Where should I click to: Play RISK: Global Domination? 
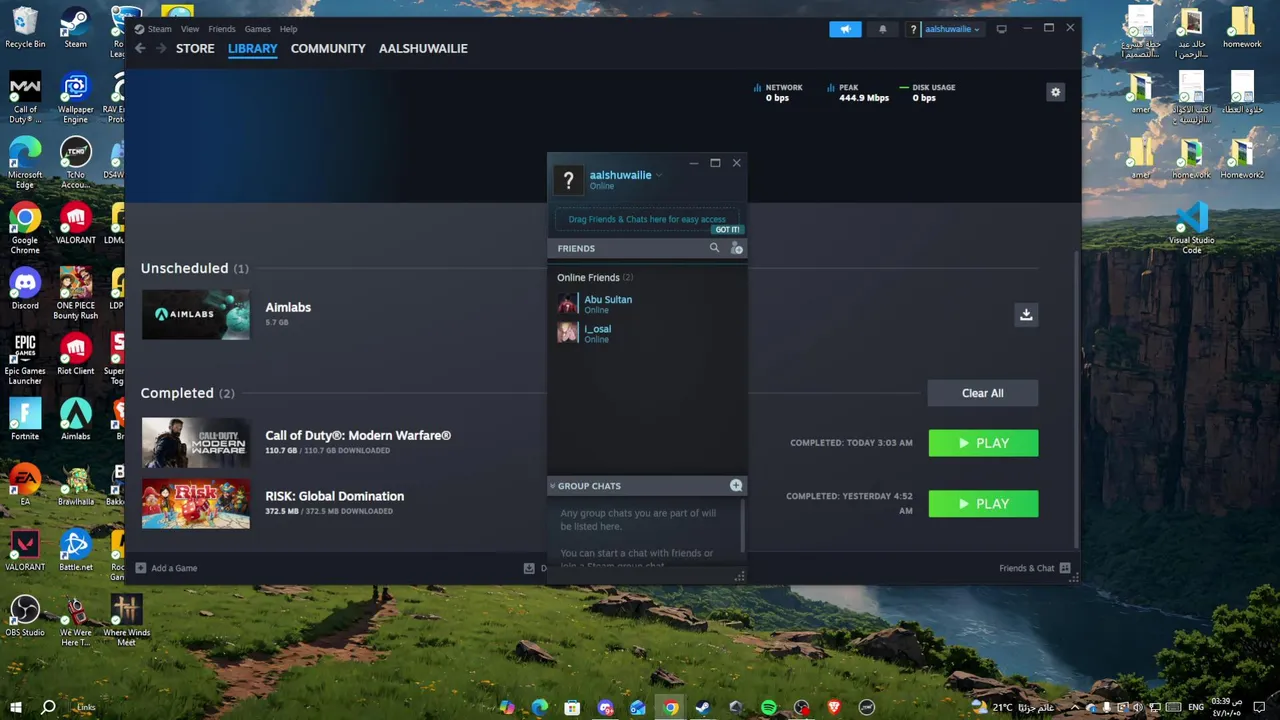pyautogui.click(x=983, y=504)
